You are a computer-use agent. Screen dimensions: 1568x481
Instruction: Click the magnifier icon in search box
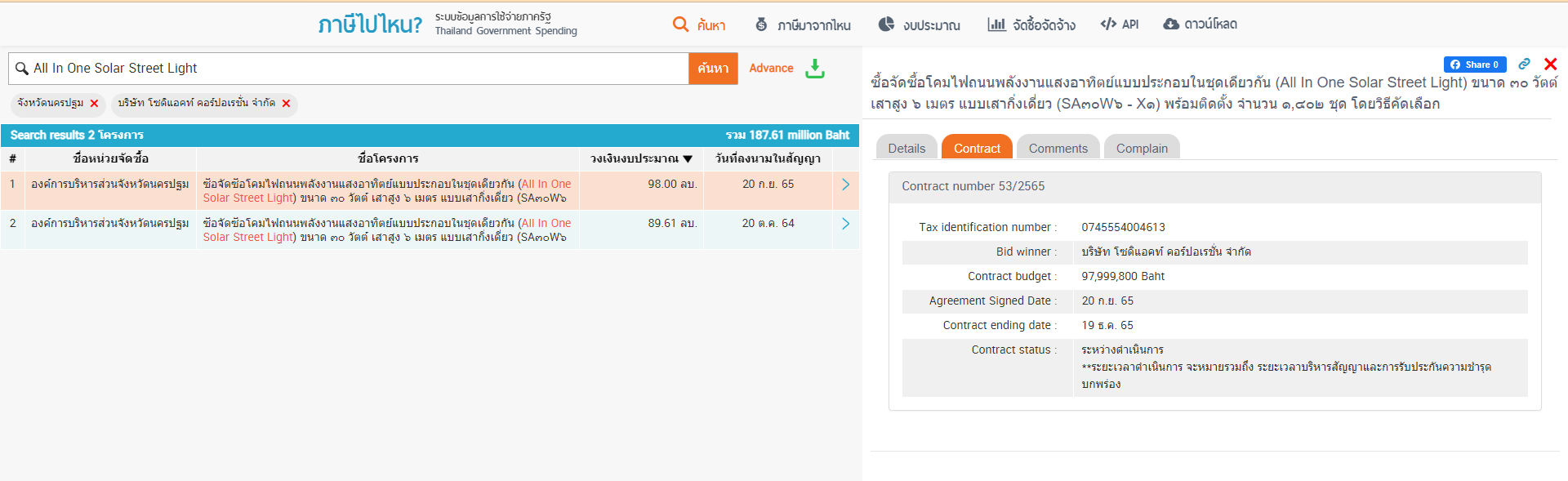point(22,69)
